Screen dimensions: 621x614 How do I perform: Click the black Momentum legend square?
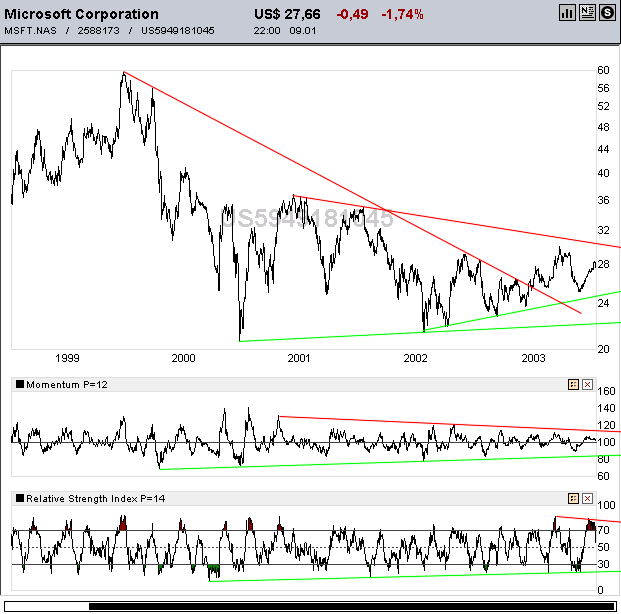(20, 384)
